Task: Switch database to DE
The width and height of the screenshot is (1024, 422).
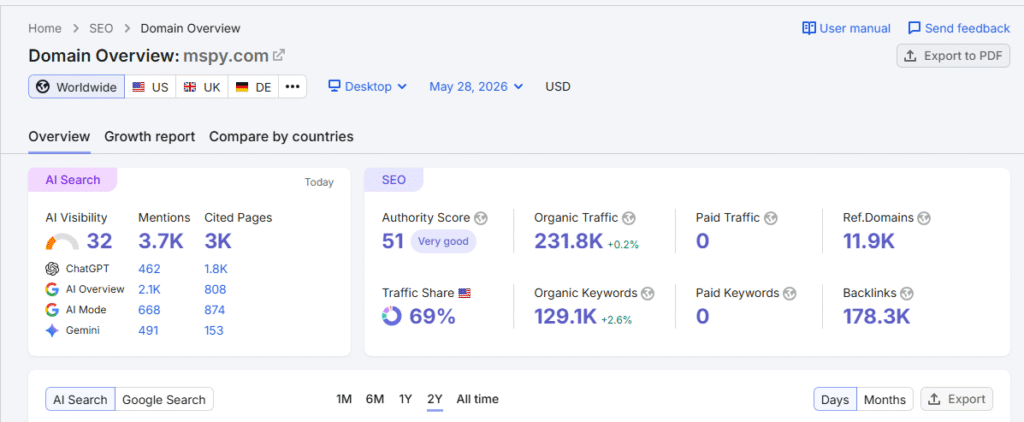Action: coord(253,87)
